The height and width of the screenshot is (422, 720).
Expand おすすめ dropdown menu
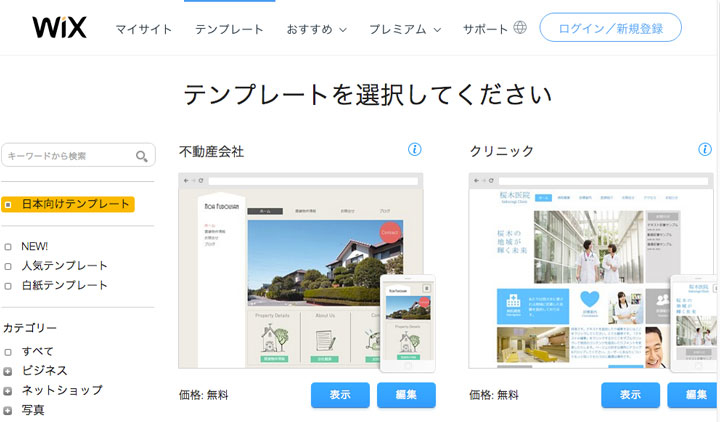(x=316, y=29)
